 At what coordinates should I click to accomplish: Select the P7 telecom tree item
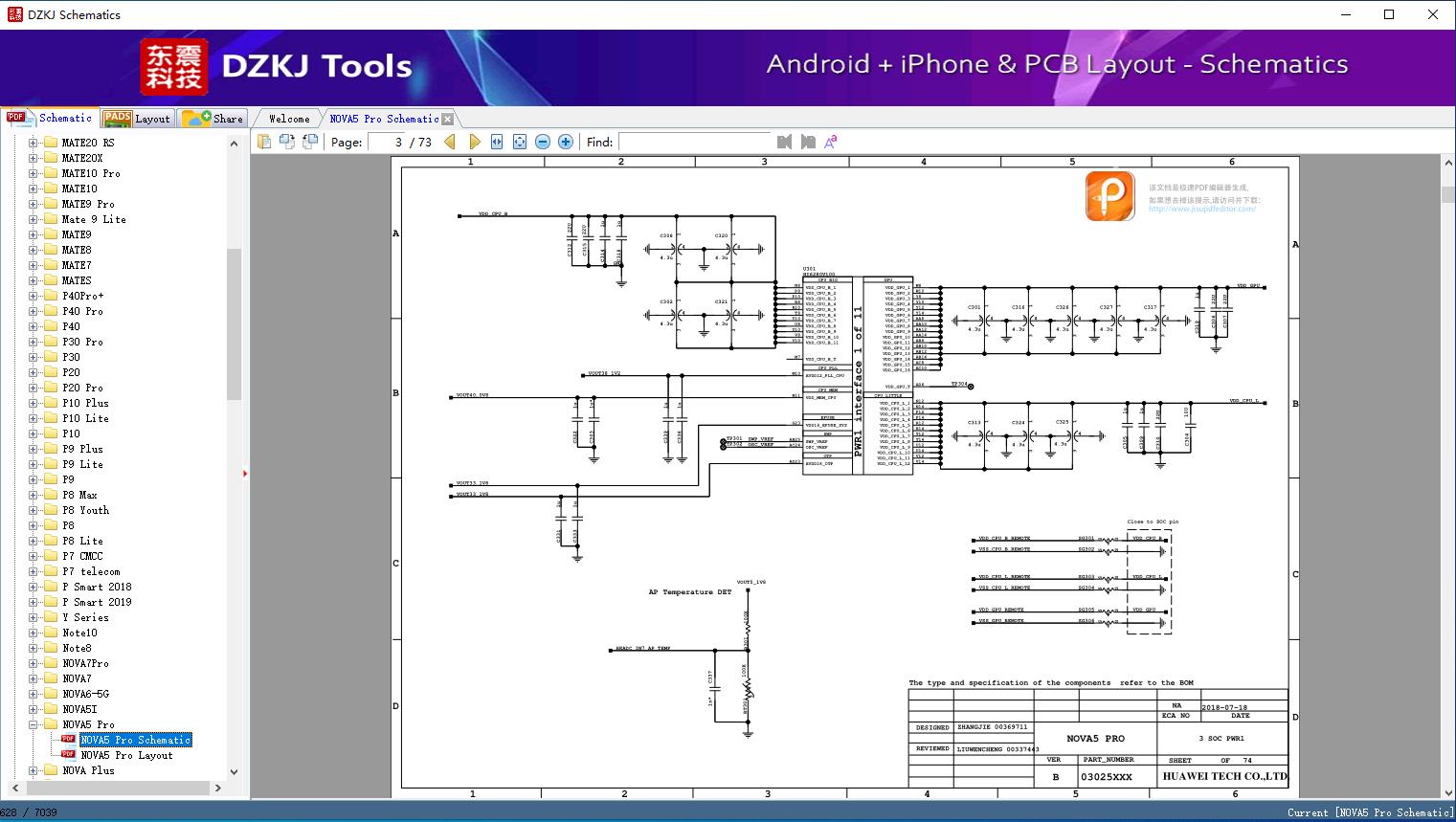tap(92, 571)
